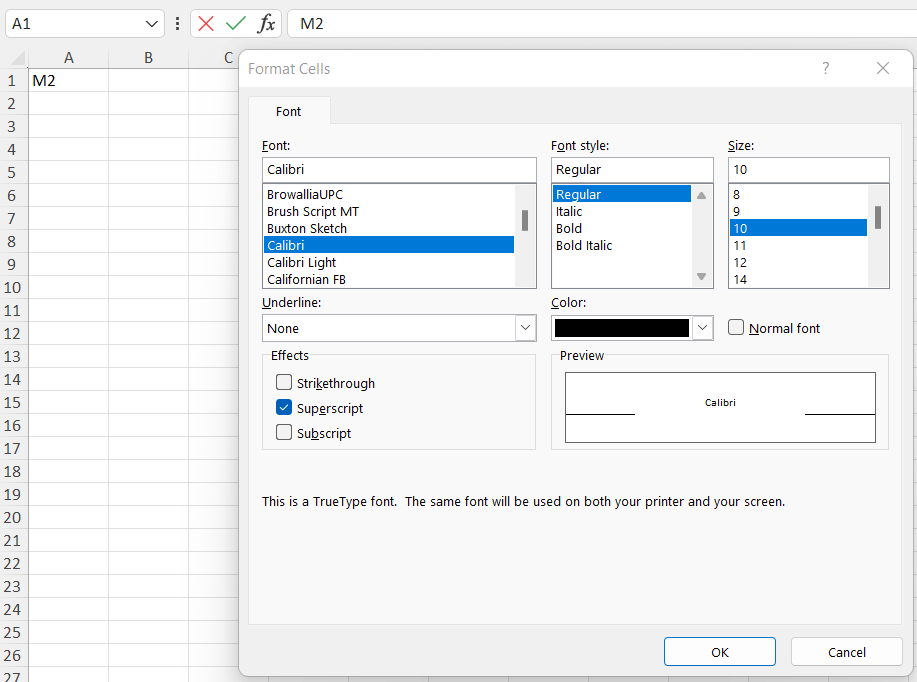
Task: Uncheck the Superscript checkbox
Action: (284, 408)
